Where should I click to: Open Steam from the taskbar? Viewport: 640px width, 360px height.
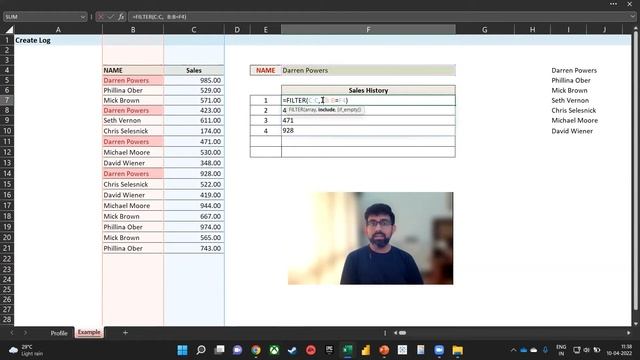[292, 350]
